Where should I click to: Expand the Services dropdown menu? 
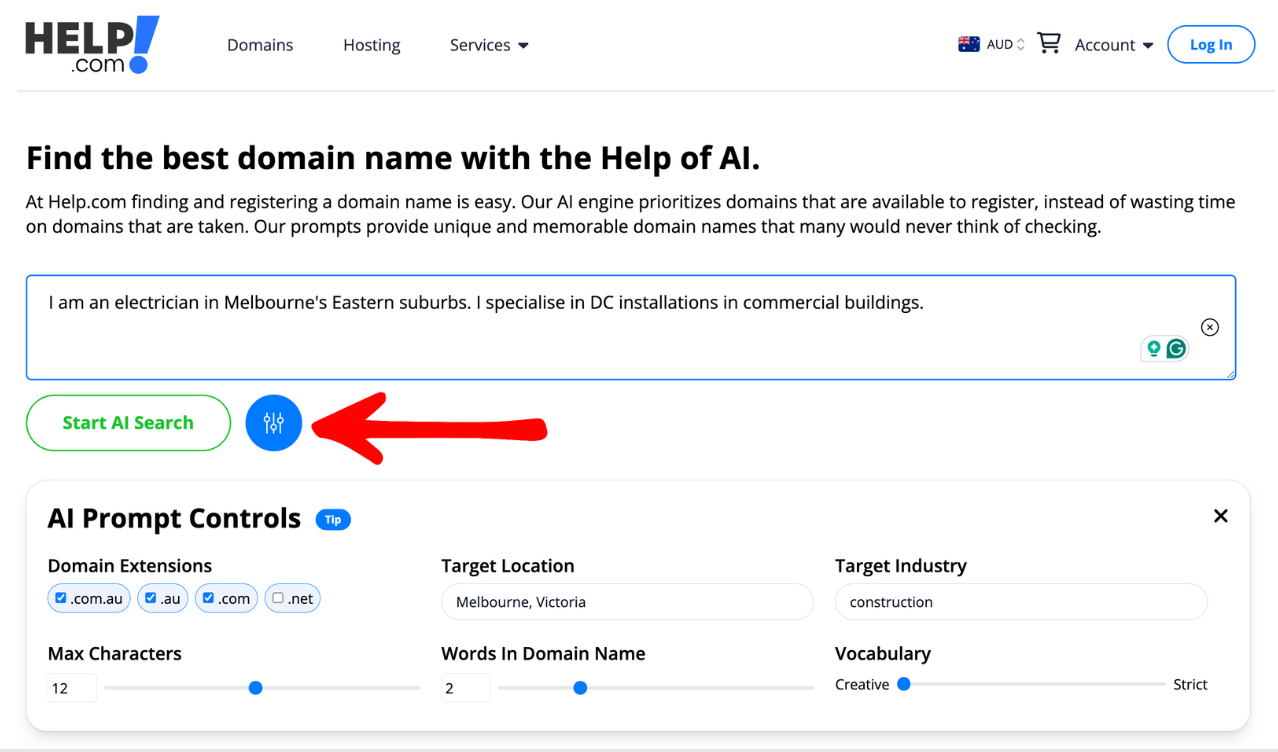pyautogui.click(x=489, y=45)
